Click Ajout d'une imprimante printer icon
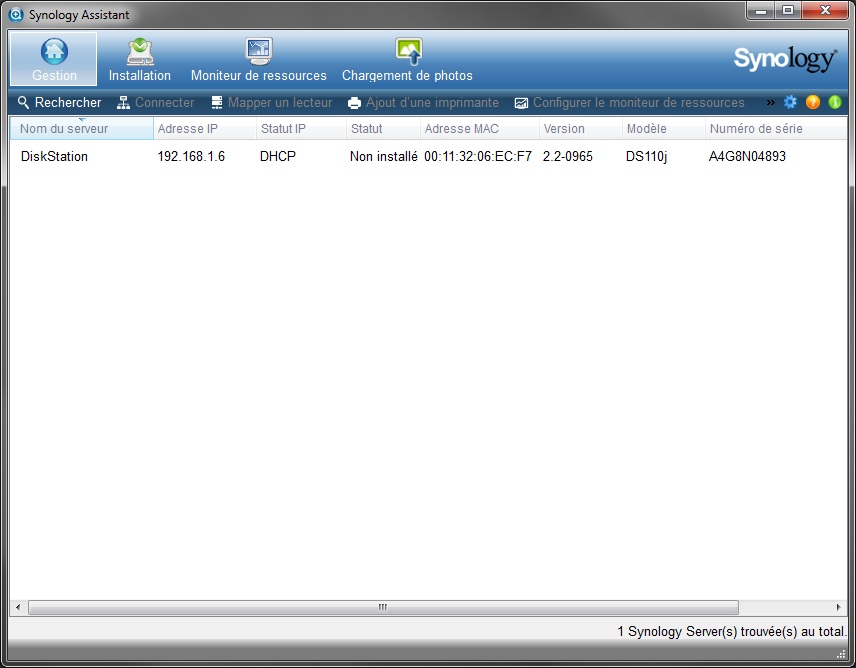The image size is (856, 668). pyautogui.click(x=354, y=103)
